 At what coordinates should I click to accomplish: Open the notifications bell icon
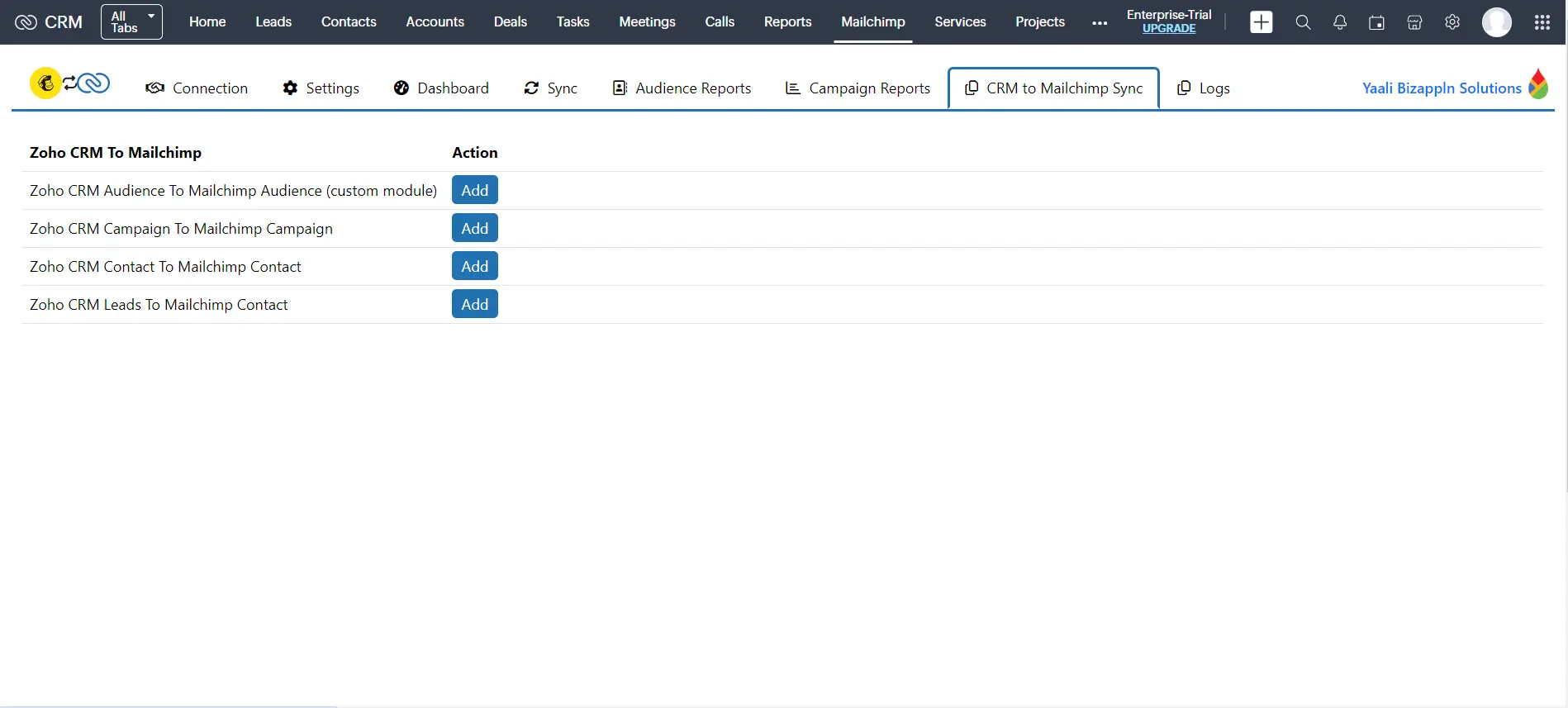(x=1340, y=22)
